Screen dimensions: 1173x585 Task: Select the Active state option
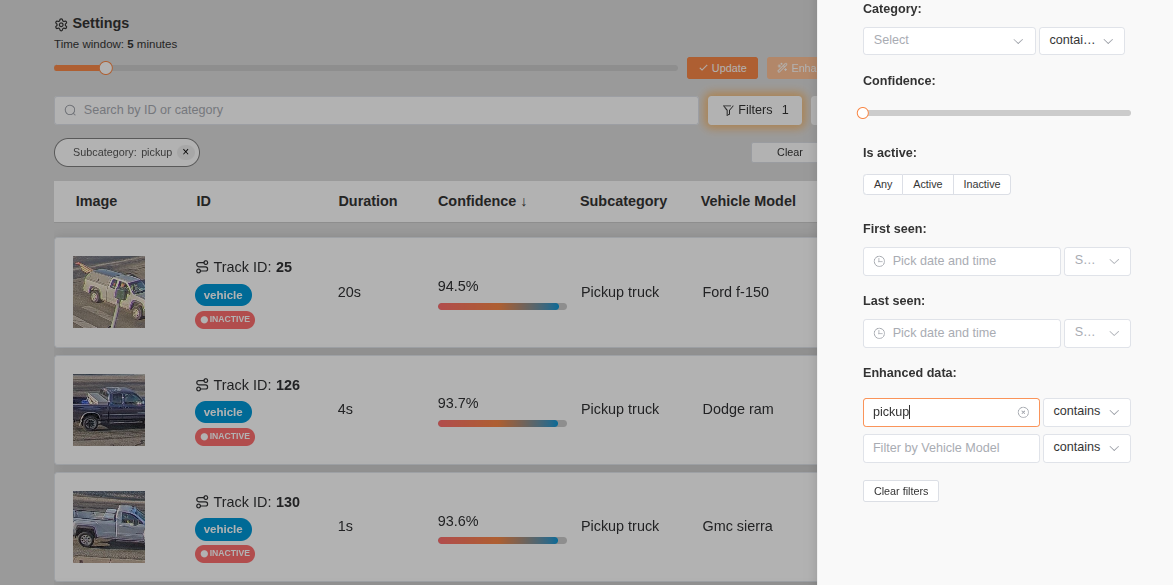[927, 184]
